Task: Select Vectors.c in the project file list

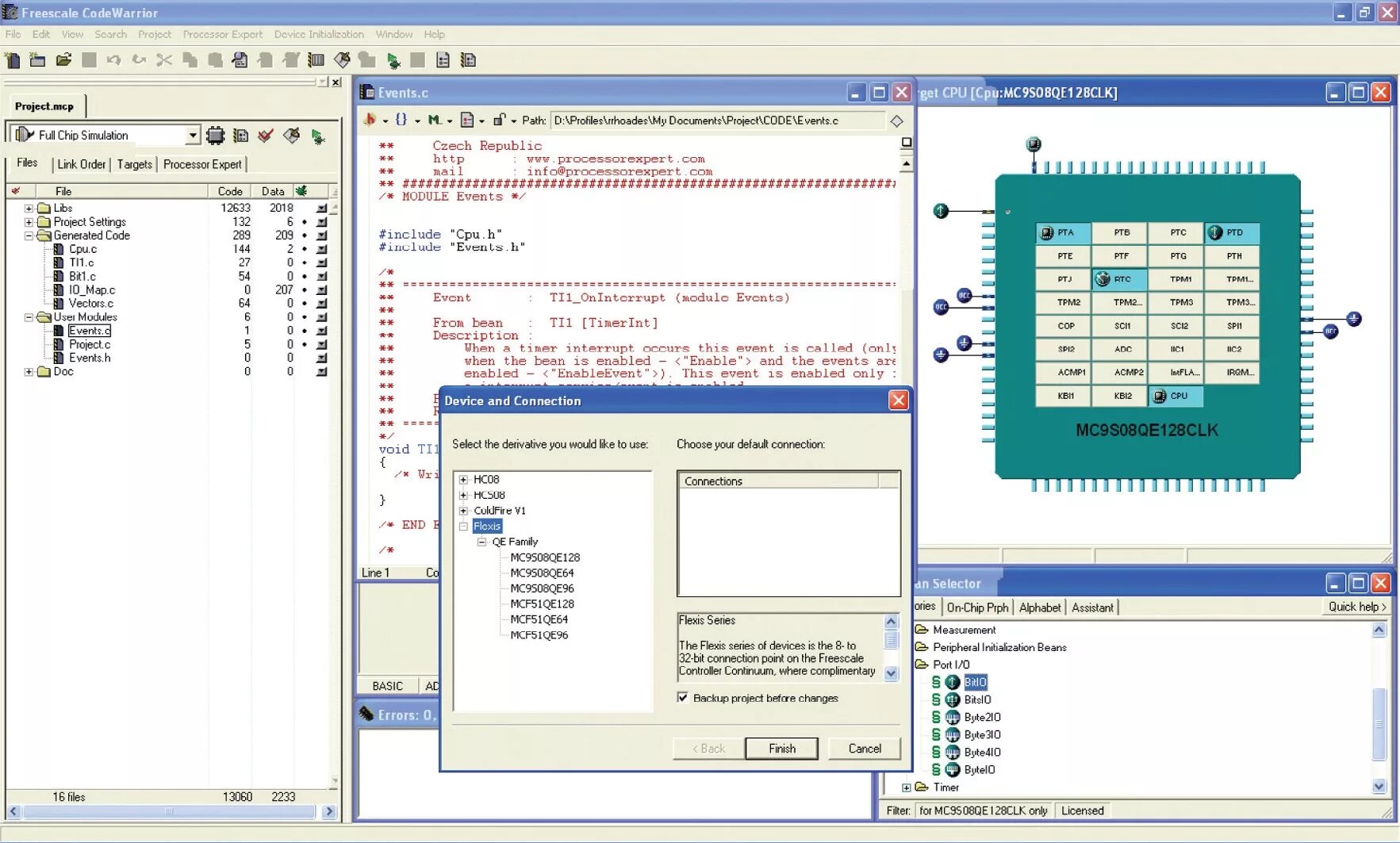Action: (x=90, y=304)
